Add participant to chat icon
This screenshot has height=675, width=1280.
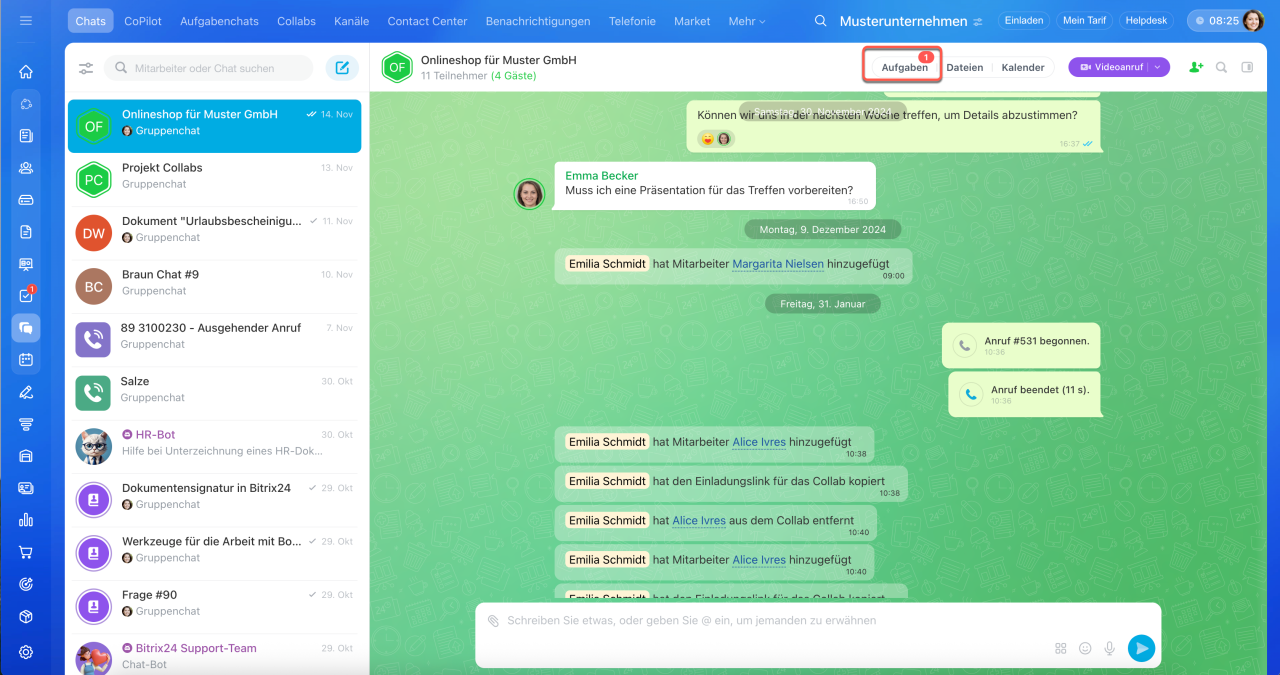[x=1195, y=67]
